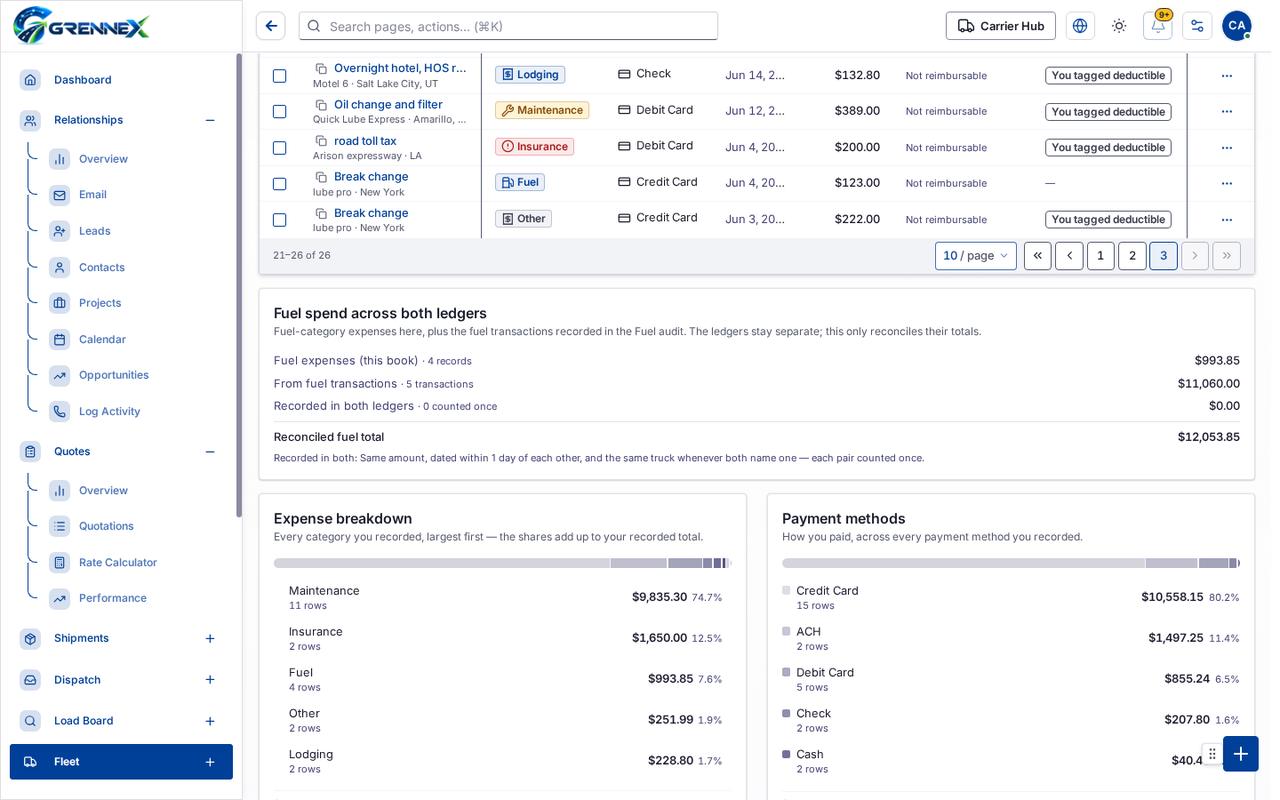Copy icon beside Oil change and filter
Image resolution: width=1280 pixels, height=800 pixels.
tap(321, 105)
